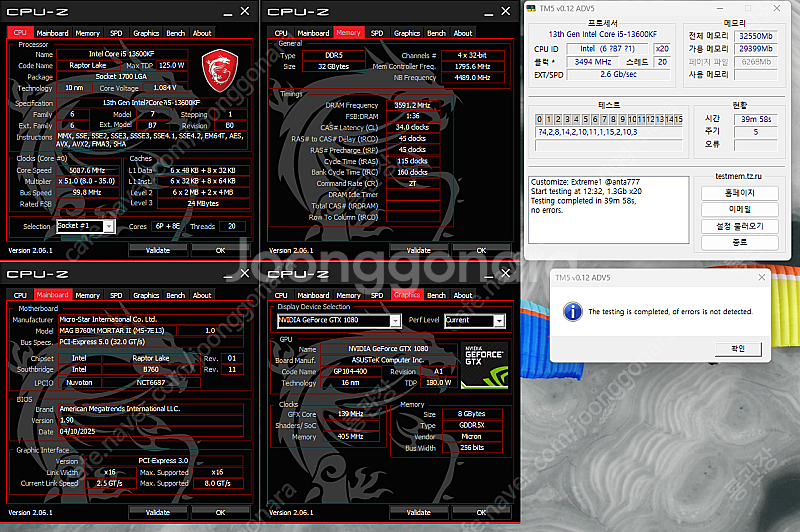Click OK in the Graphics-tab CPU-Z window
Screen dimensions: 800x532
pyautogui.click(x=481, y=513)
